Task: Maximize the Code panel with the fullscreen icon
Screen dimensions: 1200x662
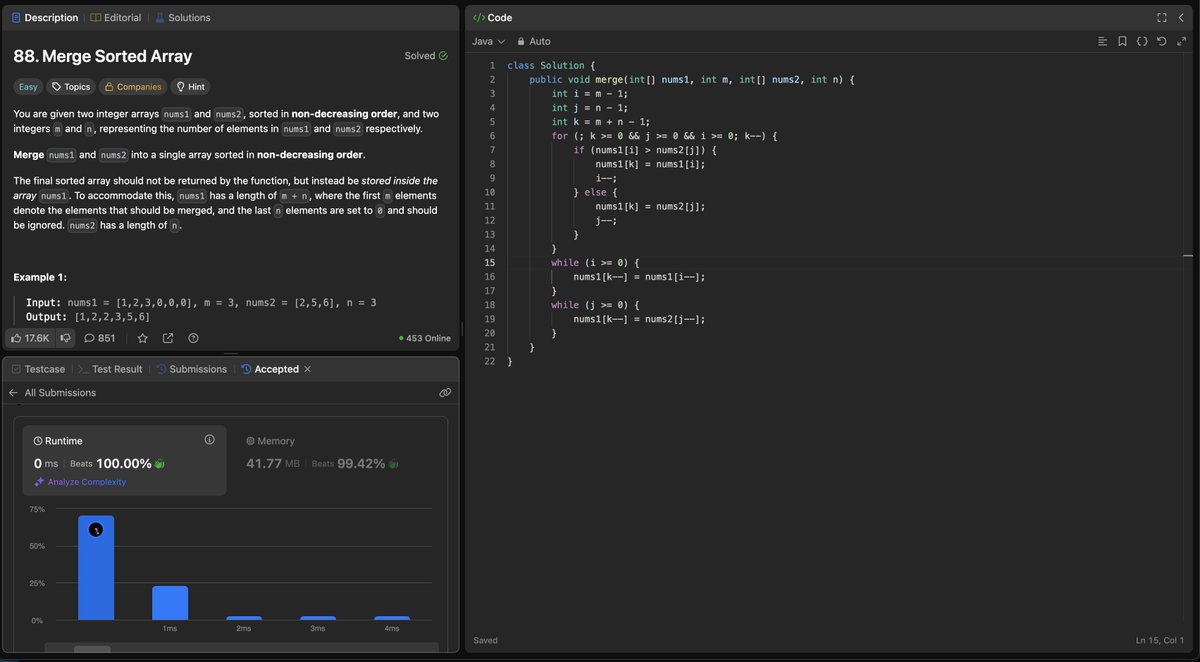Action: 1162,17
